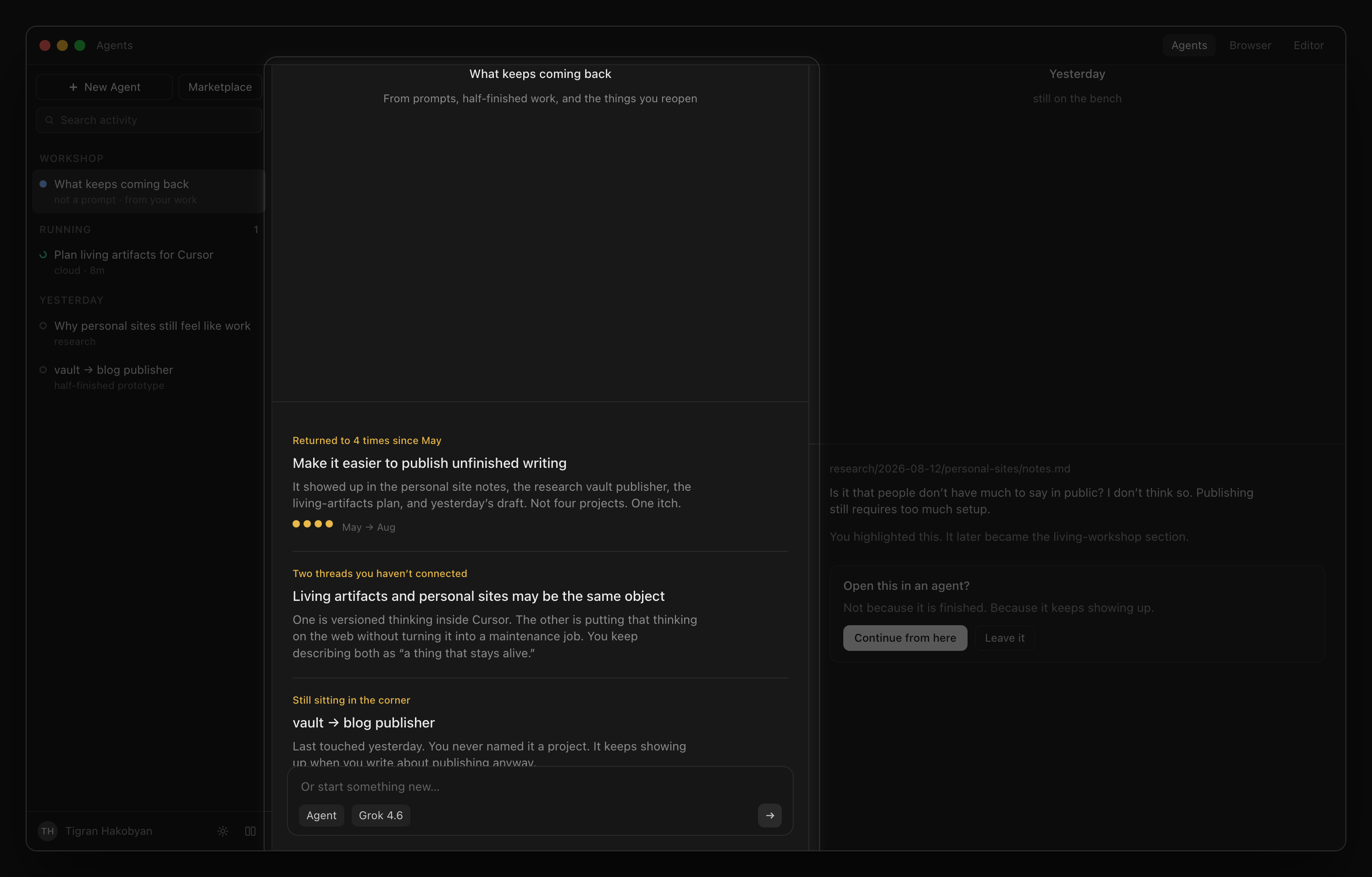Click Tigran Hakobyan account name
Screen dimensions: 1372x877
pos(109,831)
